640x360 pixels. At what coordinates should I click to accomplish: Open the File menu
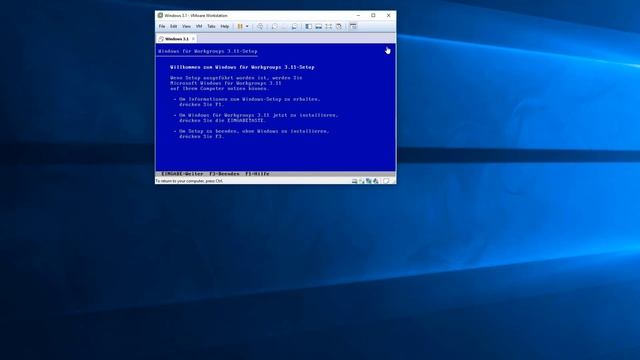pos(162,27)
